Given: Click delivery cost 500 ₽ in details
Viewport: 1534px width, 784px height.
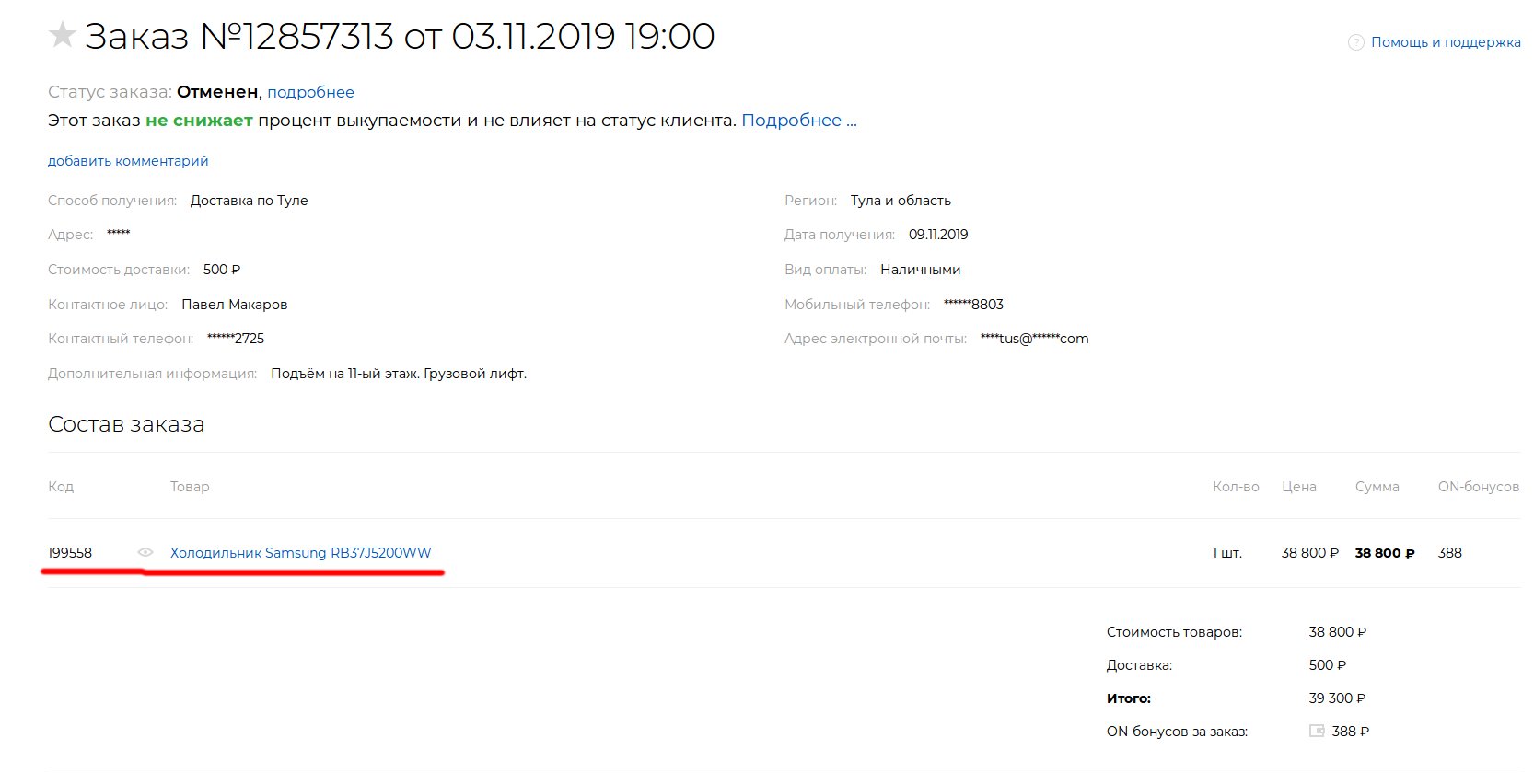Looking at the screenshot, I should [x=222, y=270].
